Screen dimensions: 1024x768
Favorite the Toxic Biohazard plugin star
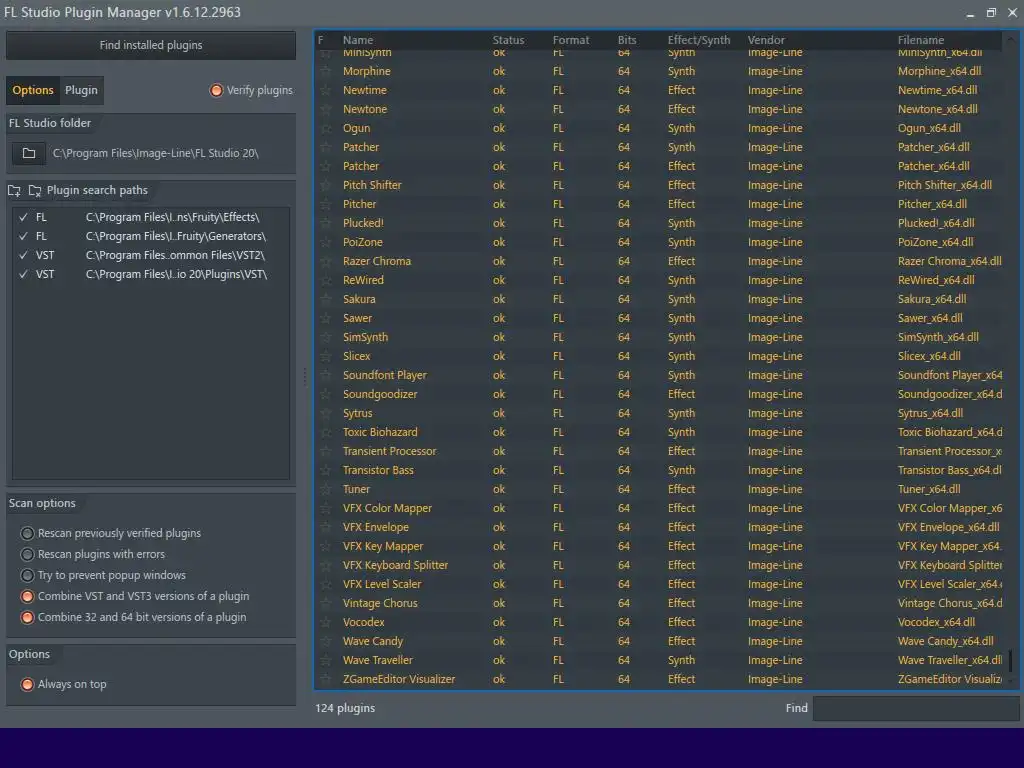click(325, 432)
